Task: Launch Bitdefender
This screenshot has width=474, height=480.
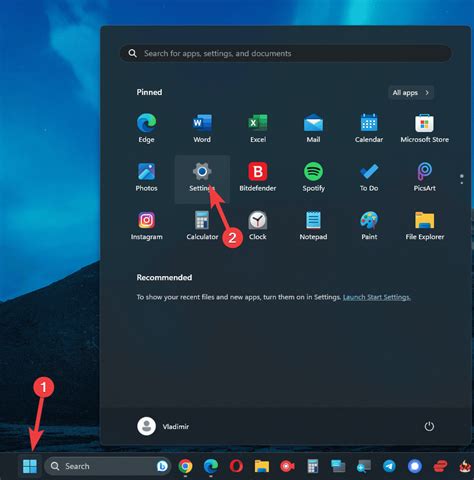Action: click(x=258, y=177)
